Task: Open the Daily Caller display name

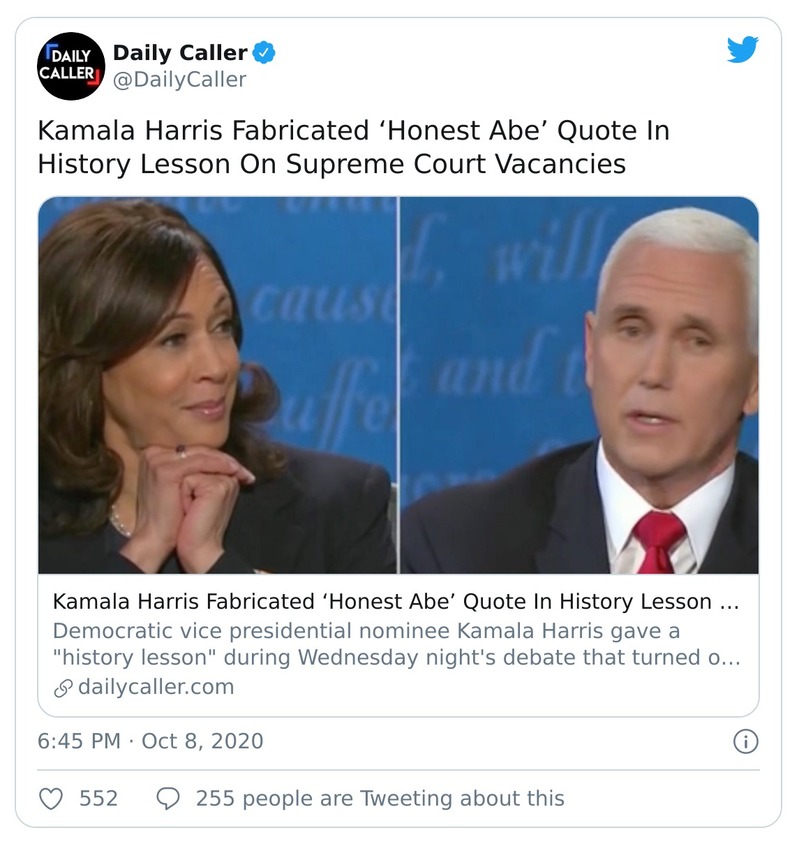Action: pos(180,53)
